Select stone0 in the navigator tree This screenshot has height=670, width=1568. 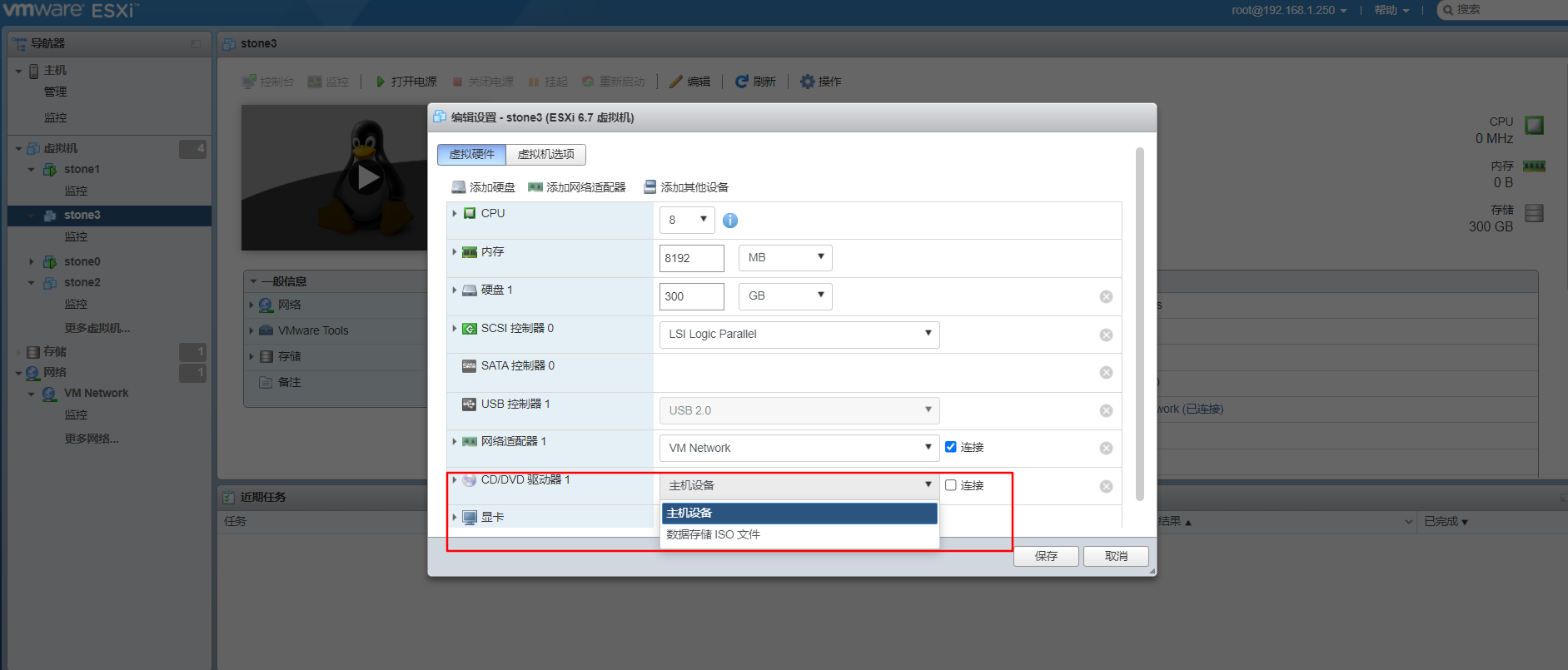point(82,262)
